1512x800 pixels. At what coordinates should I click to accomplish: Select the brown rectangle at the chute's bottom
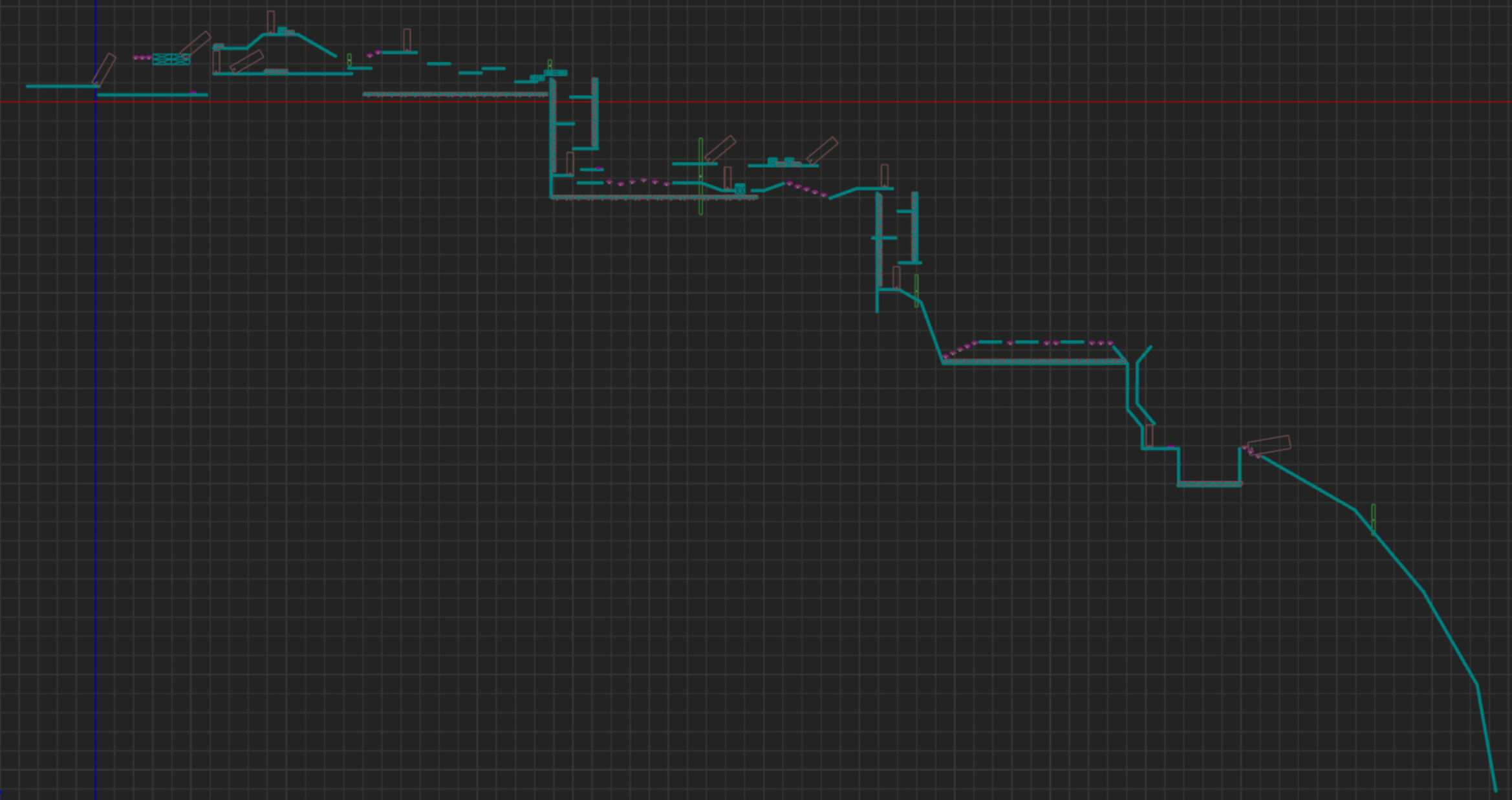tap(1149, 435)
